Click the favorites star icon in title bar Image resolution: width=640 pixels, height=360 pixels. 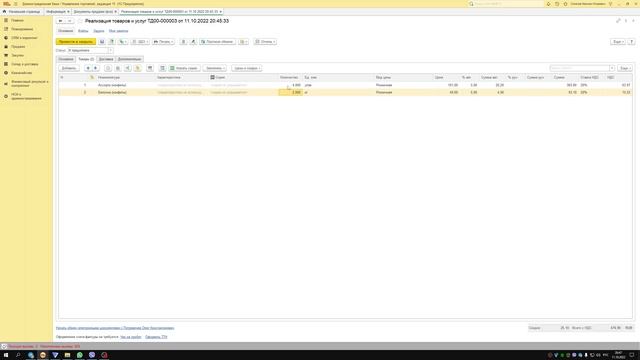coord(565,4)
